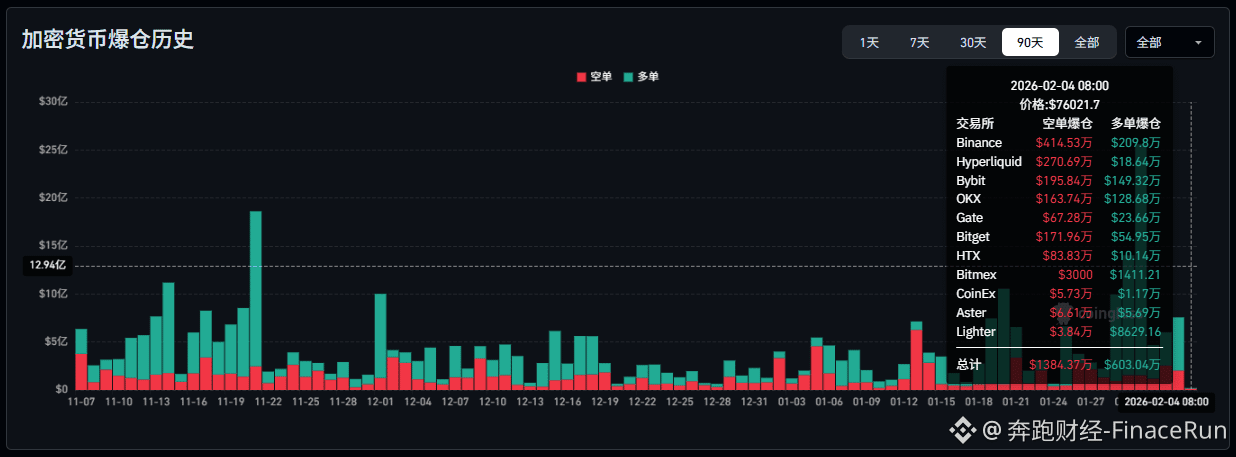This screenshot has height=457, width=1236.
Task: Click the 价格:$76021.7 tooltip line
Action: (x=1059, y=104)
